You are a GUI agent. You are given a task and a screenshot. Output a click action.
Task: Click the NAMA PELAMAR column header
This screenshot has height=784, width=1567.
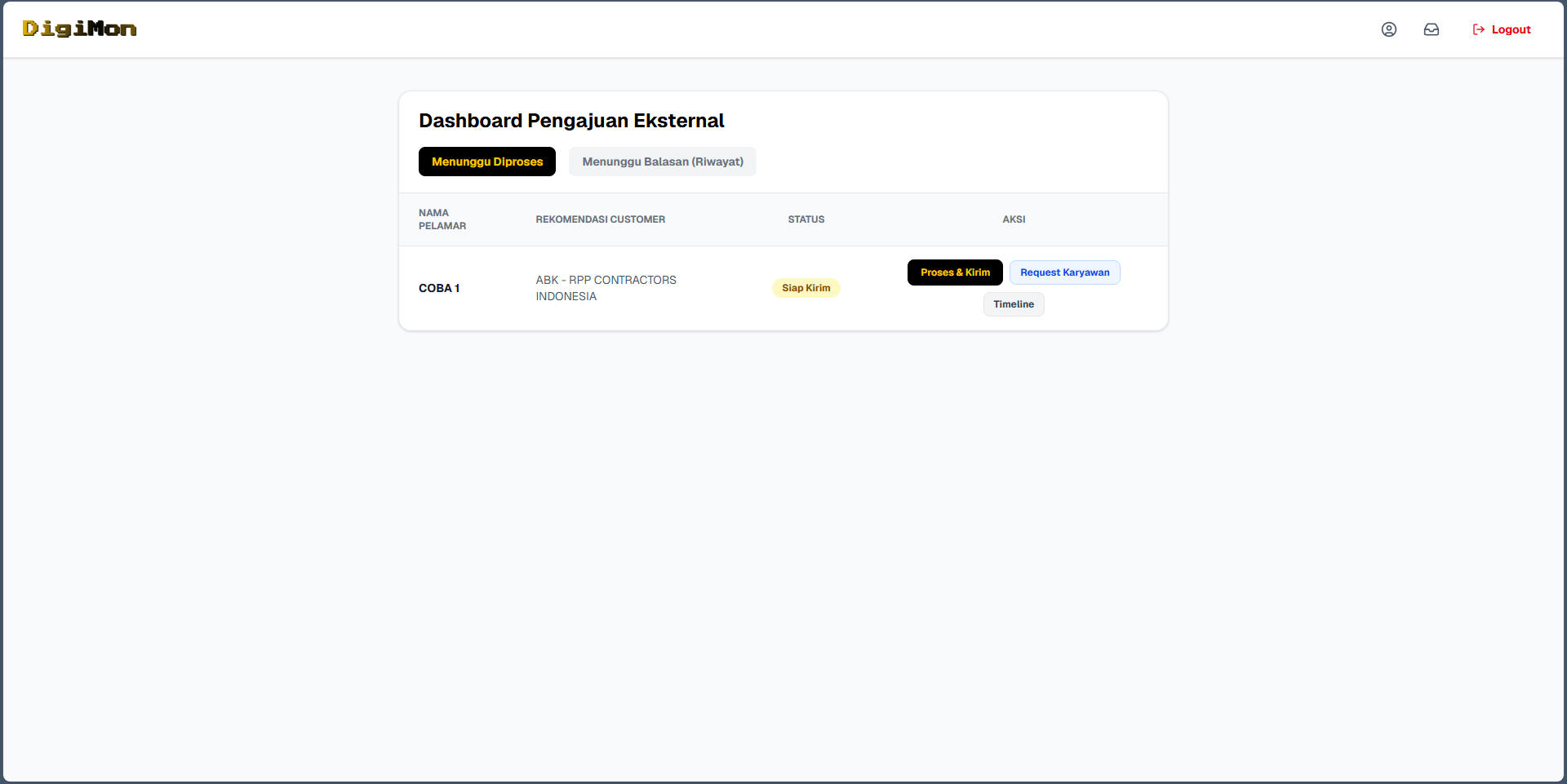point(442,219)
